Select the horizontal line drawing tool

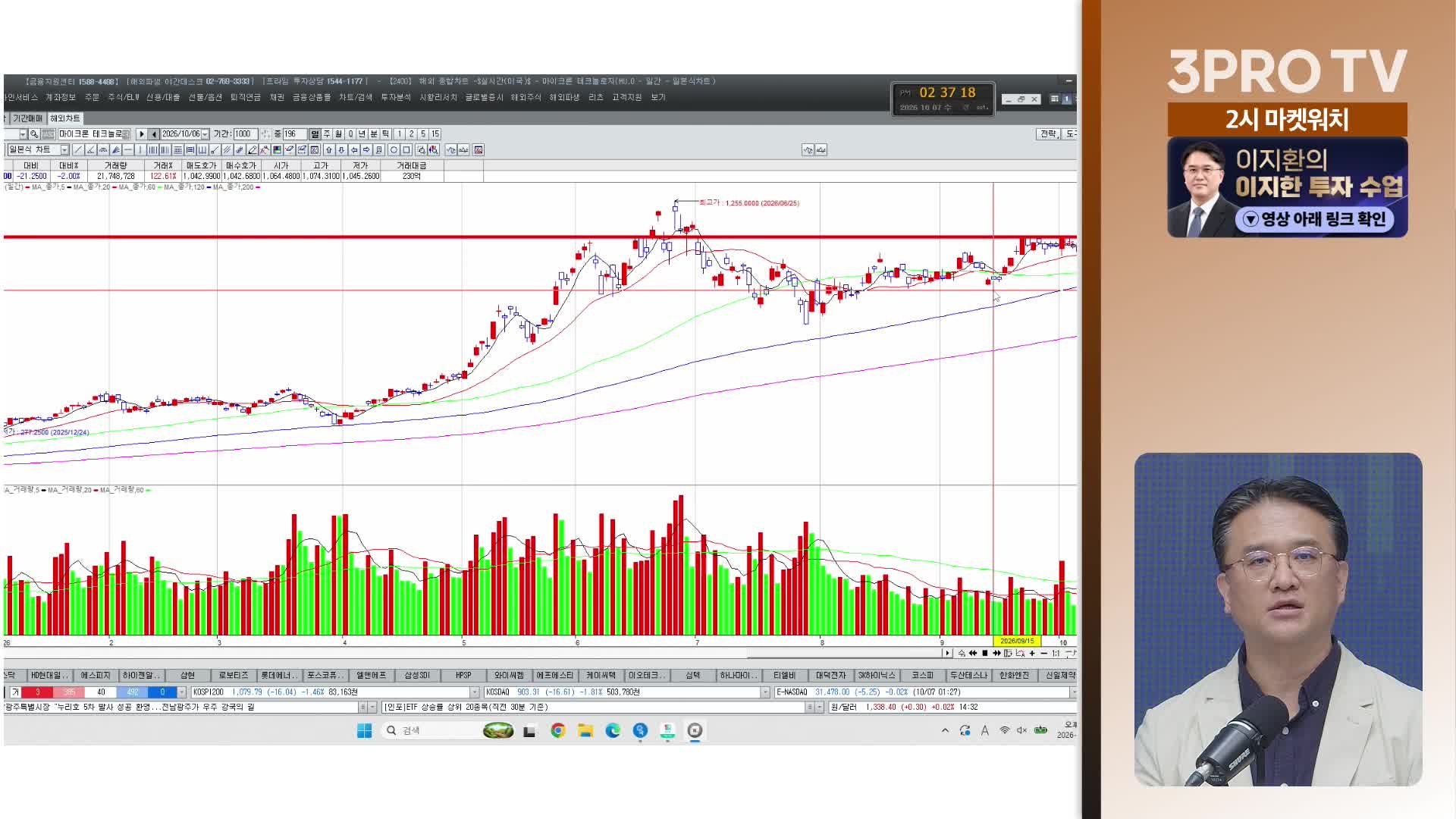(128, 150)
